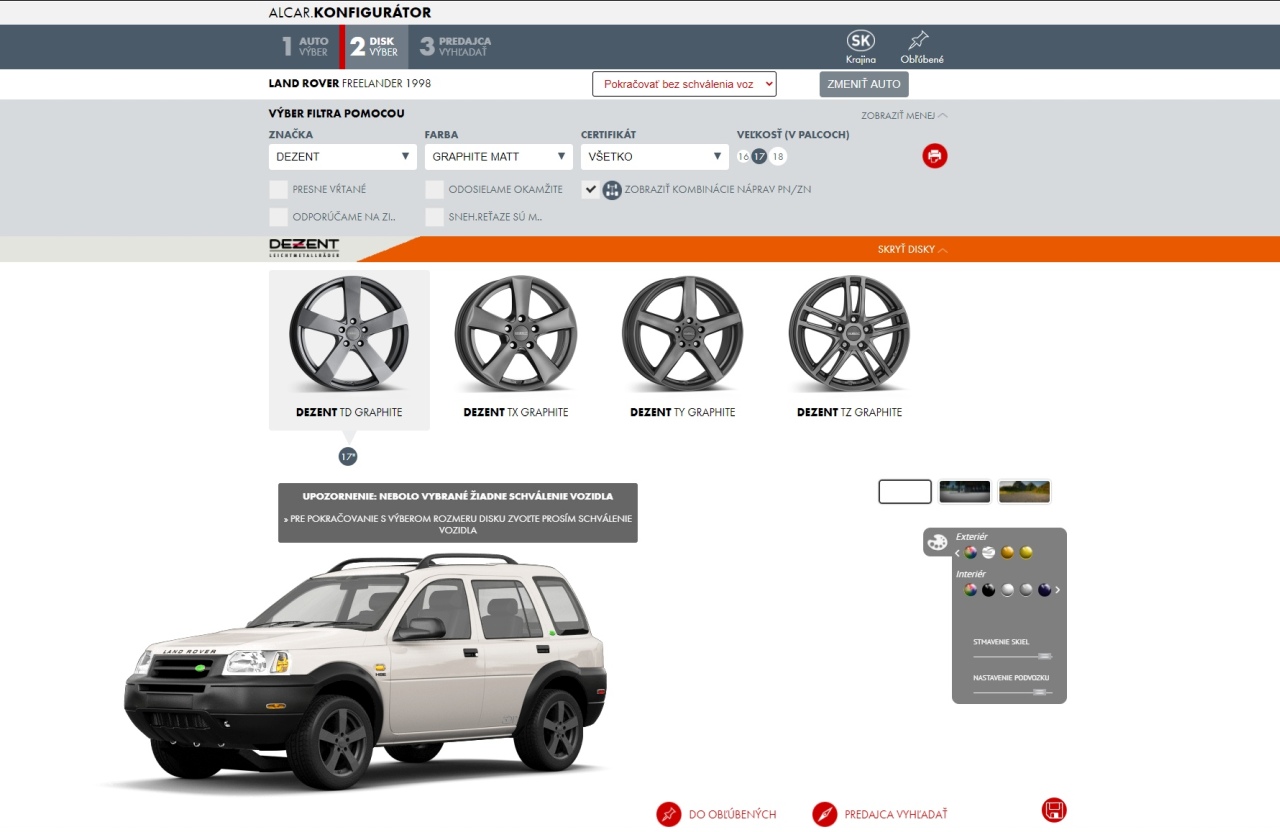Choose the orange-gold exterior color ball
The image size is (1280, 832).
pyautogui.click(x=1007, y=552)
